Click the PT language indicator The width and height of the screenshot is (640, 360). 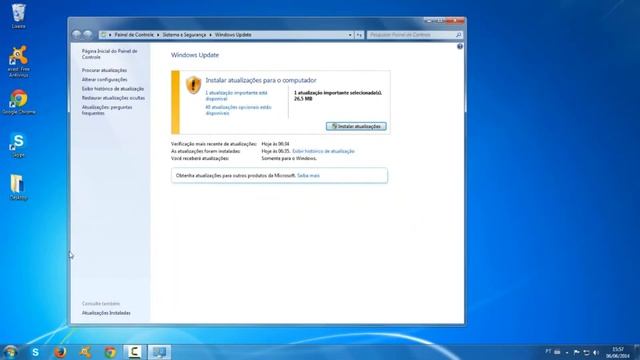click(548, 351)
